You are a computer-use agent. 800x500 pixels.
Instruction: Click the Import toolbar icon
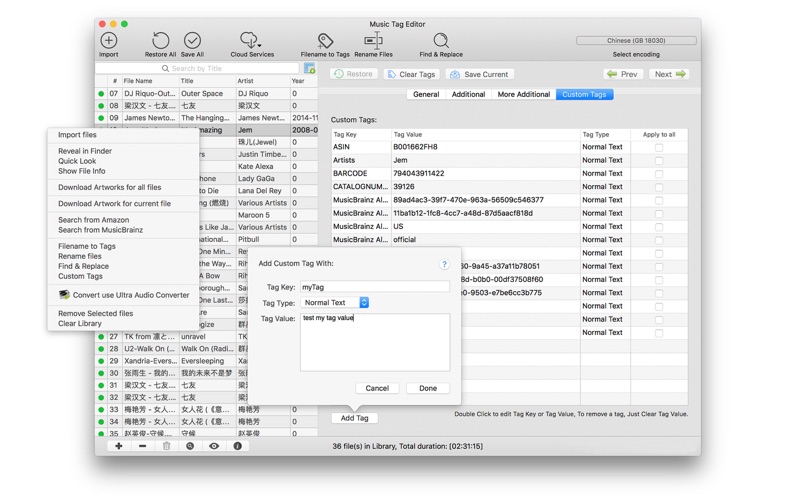coord(108,41)
